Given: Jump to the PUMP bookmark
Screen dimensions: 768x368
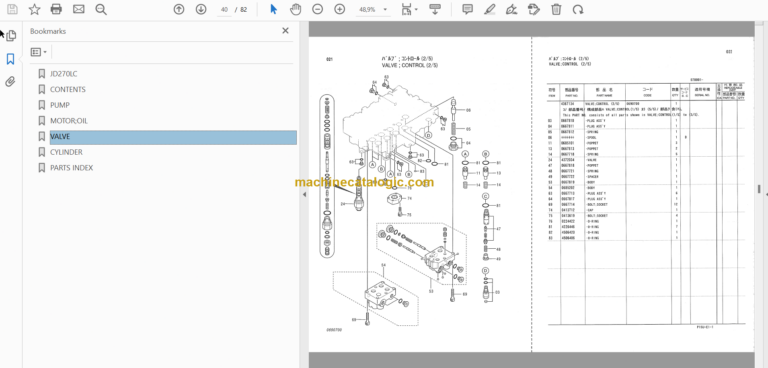Looking at the screenshot, I should [60, 105].
